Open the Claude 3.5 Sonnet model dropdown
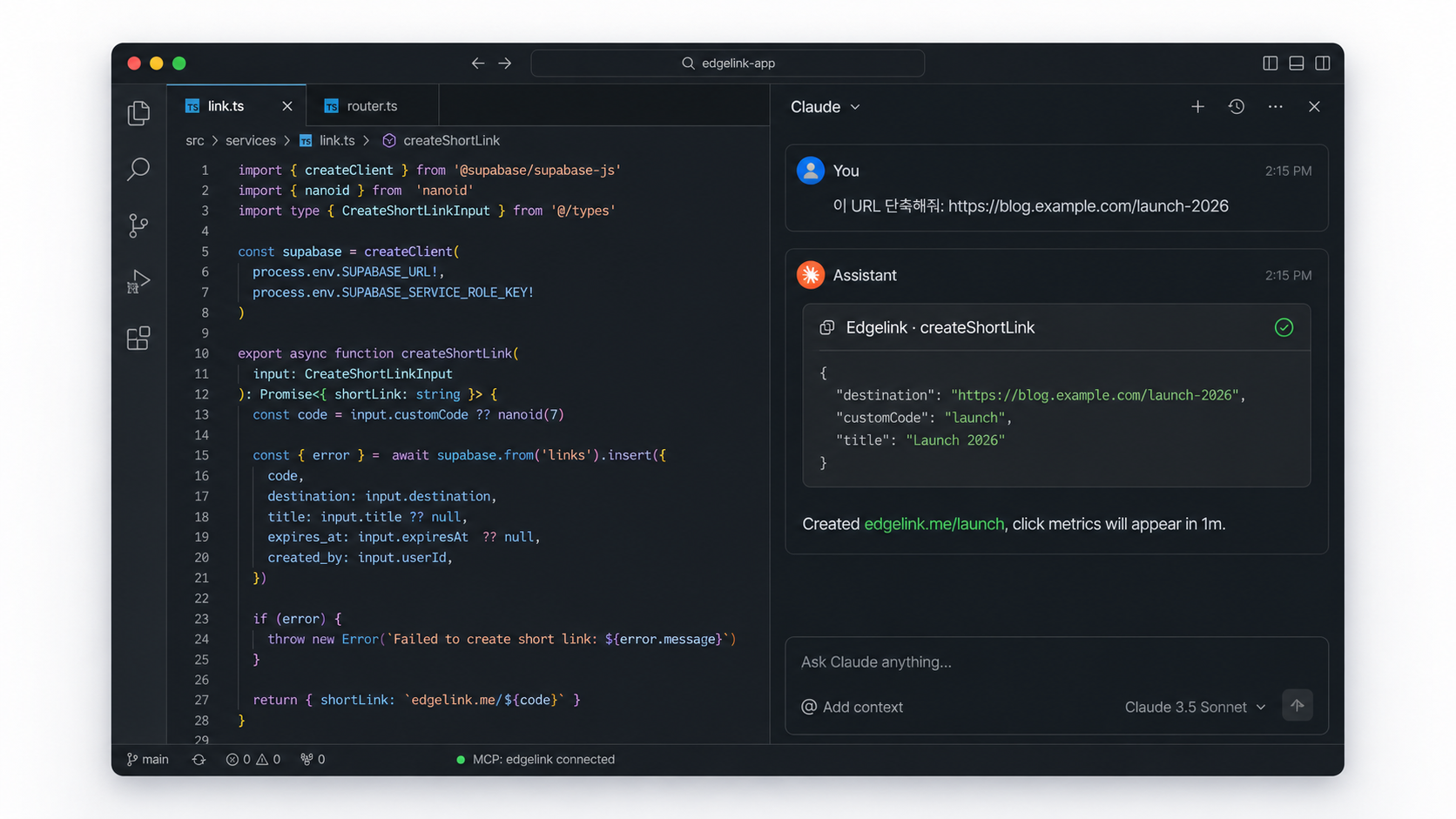Viewport: 1456px width, 819px height. (x=1195, y=707)
